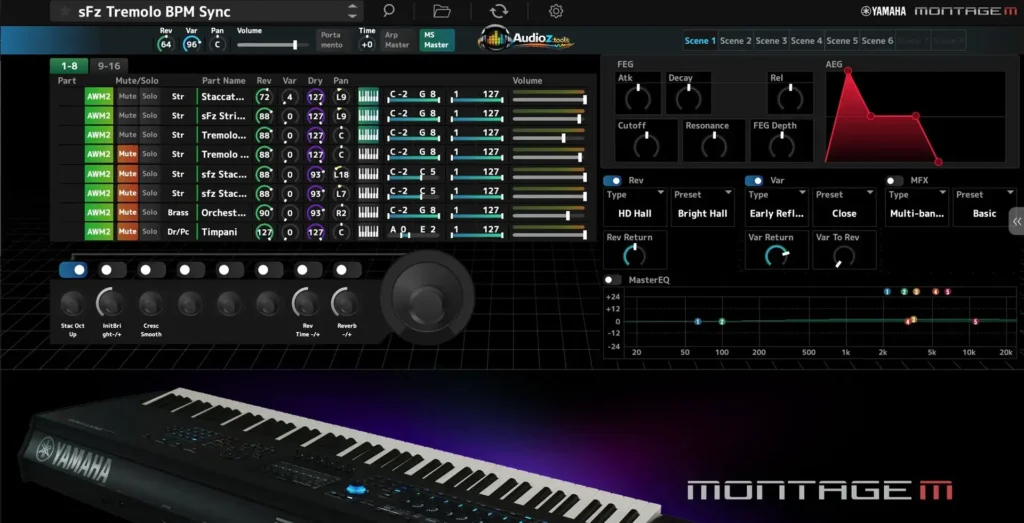Open the performance search magnifier icon

(389, 10)
